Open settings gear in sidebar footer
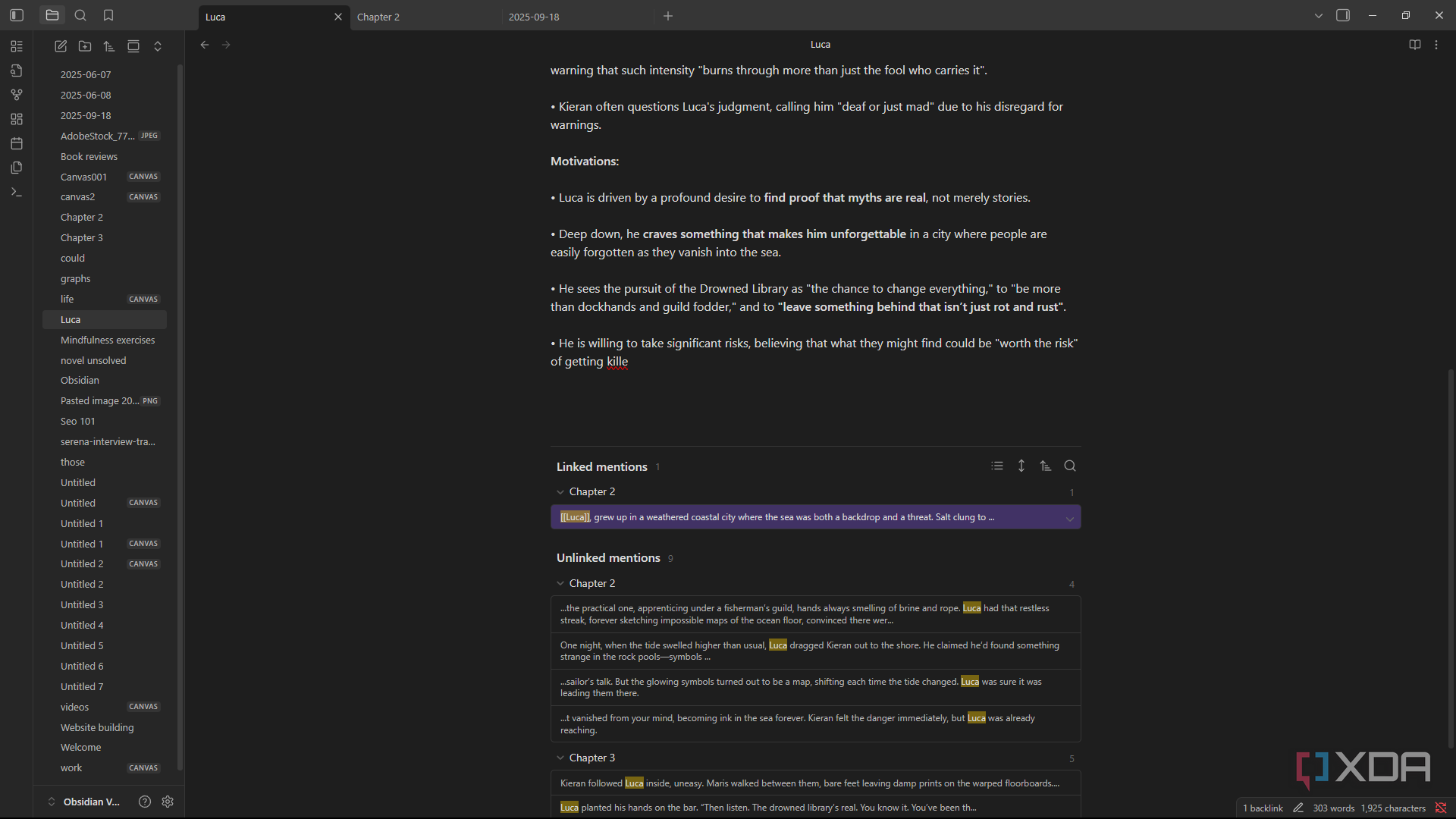Image resolution: width=1456 pixels, height=819 pixels. pos(168,802)
